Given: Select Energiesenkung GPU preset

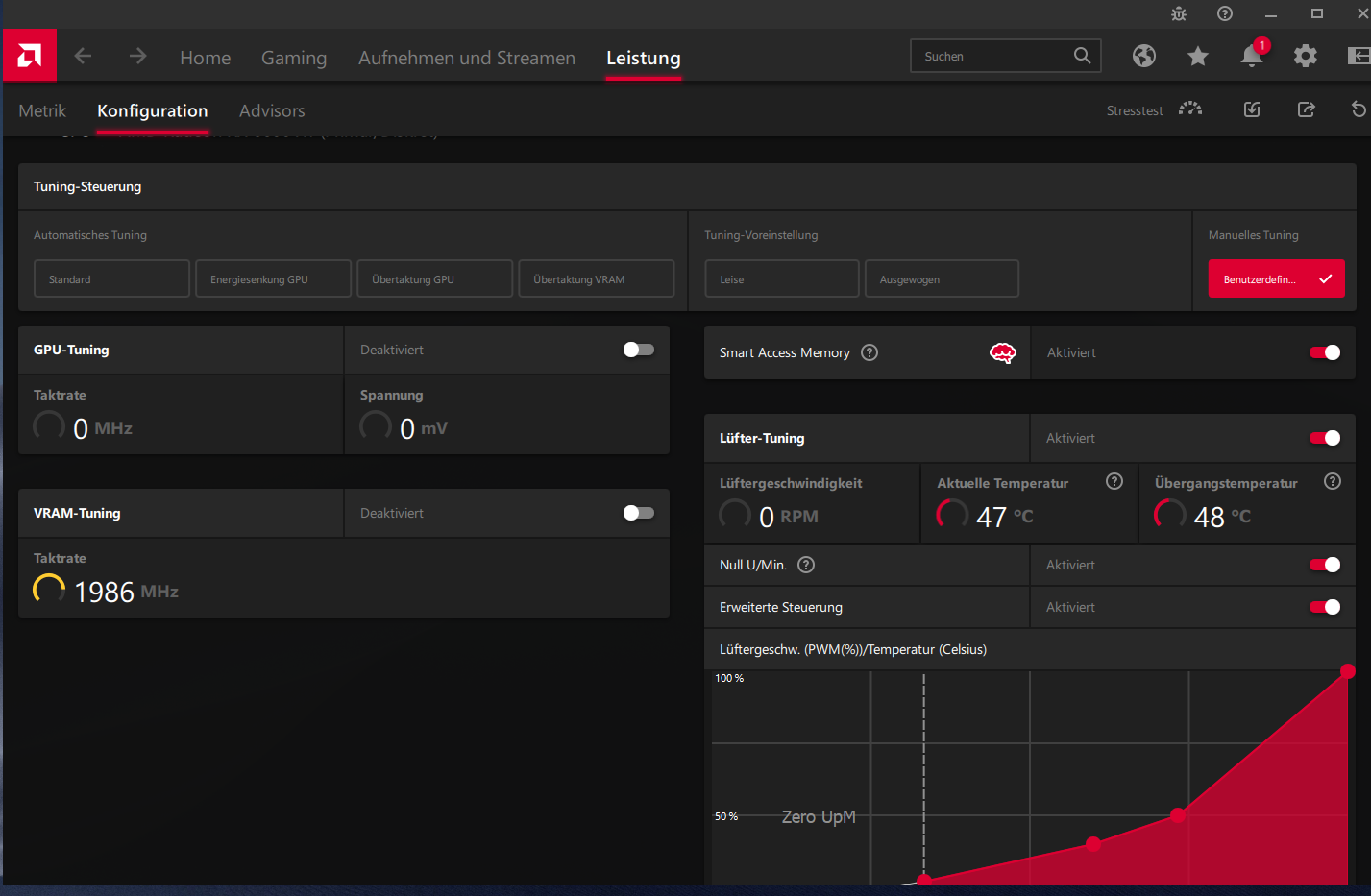Looking at the screenshot, I should pos(273,278).
